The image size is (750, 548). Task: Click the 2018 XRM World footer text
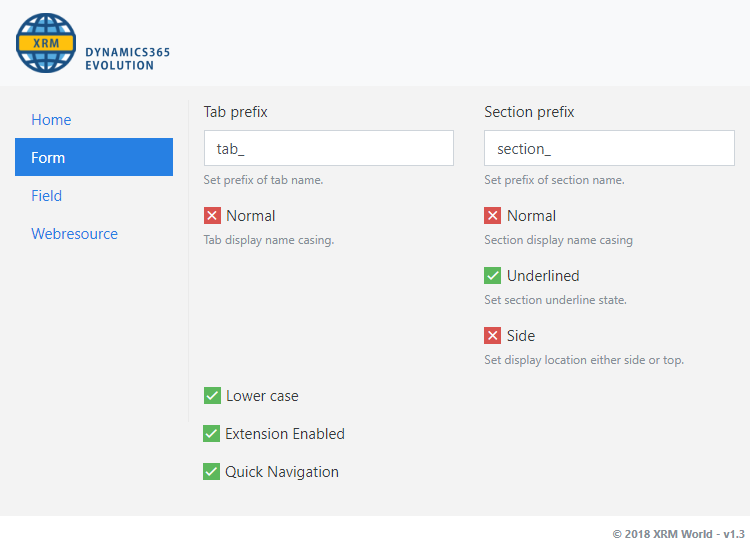(x=678, y=534)
